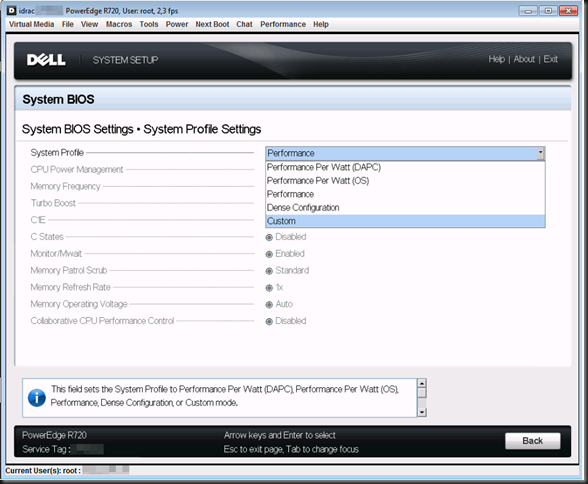Click the Dell logo
Image resolution: width=588 pixels, height=484 pixels.
click(46, 60)
